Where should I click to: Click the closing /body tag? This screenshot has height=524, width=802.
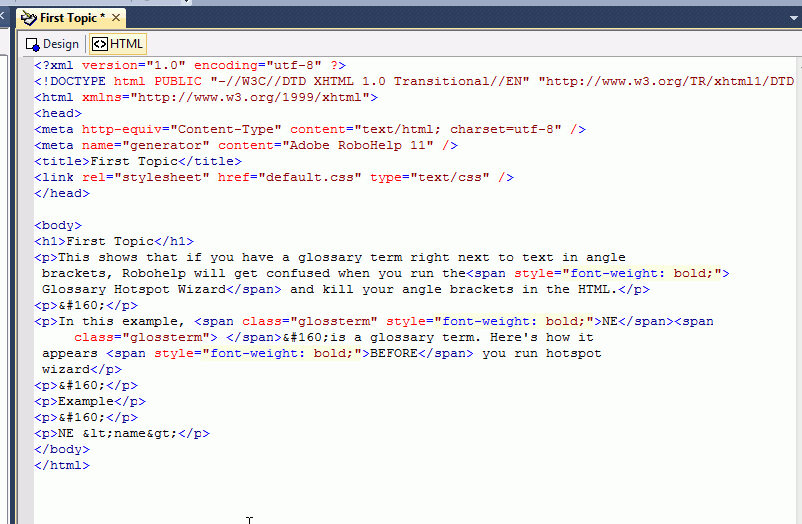[x=62, y=449]
